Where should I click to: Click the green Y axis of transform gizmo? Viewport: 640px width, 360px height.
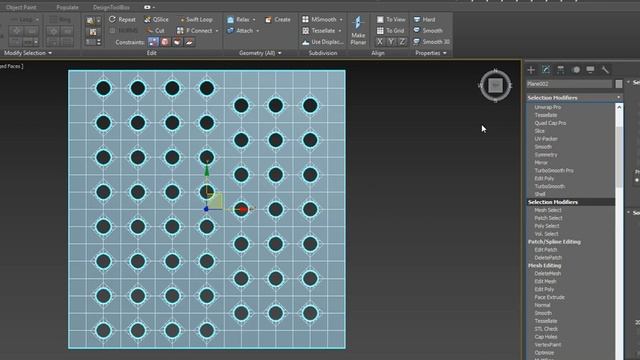207,171
